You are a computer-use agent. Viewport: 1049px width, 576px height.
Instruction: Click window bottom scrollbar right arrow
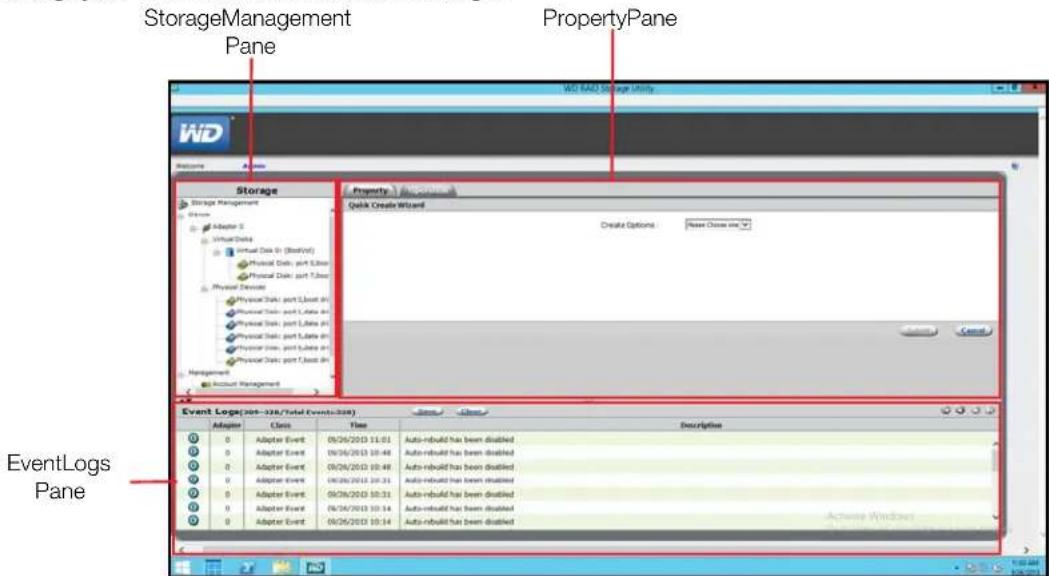1027,550
